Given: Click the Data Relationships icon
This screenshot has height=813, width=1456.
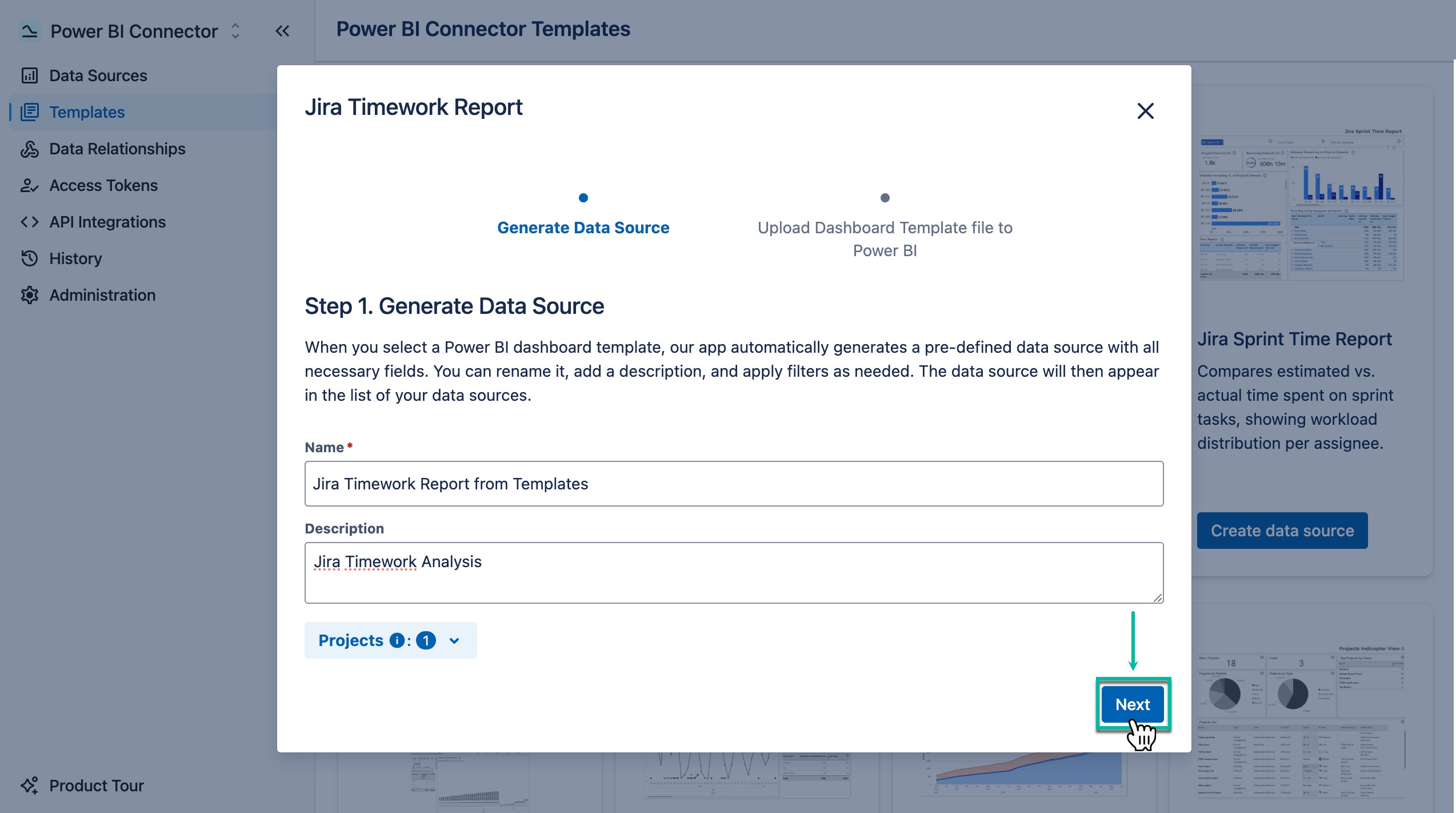Looking at the screenshot, I should 30,149.
